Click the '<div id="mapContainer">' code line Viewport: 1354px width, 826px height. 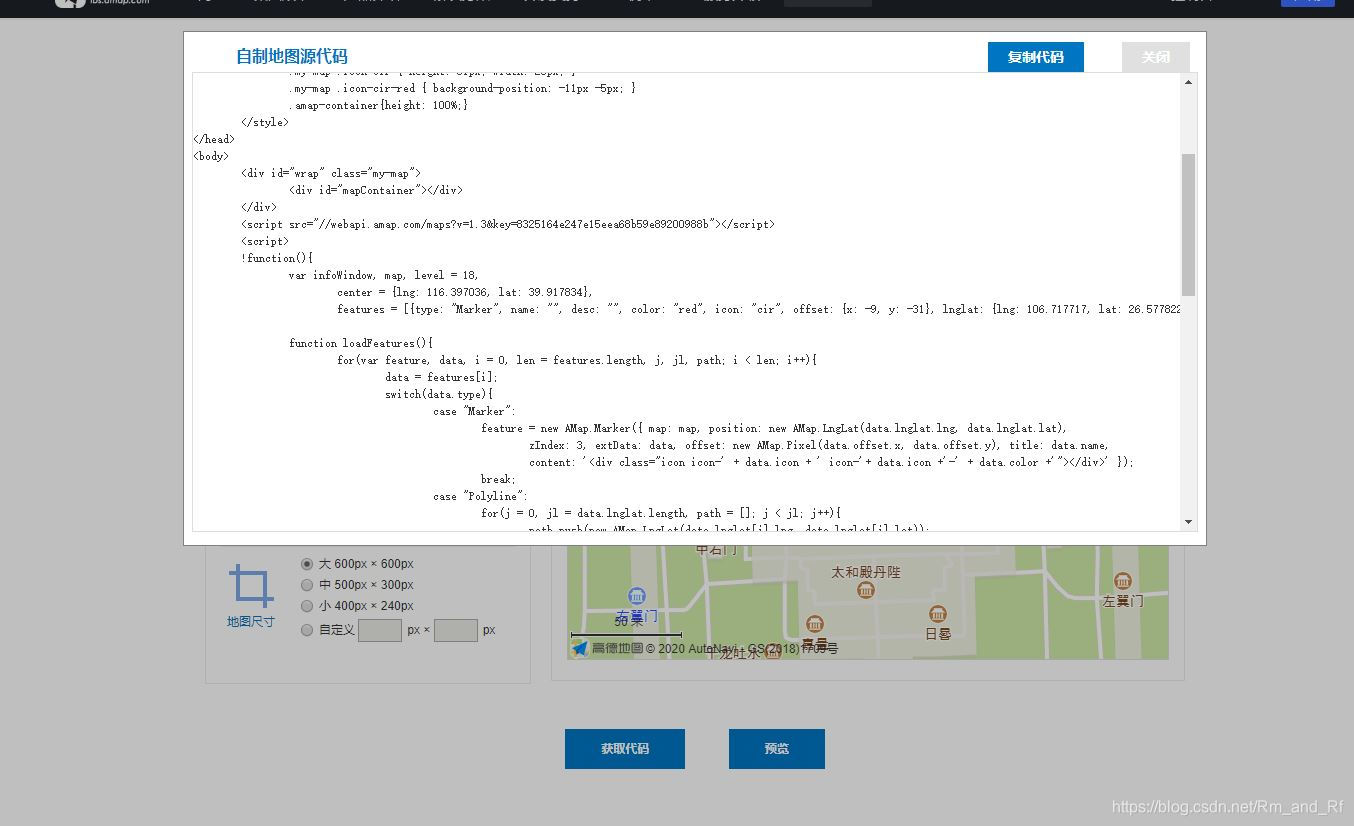coord(375,190)
